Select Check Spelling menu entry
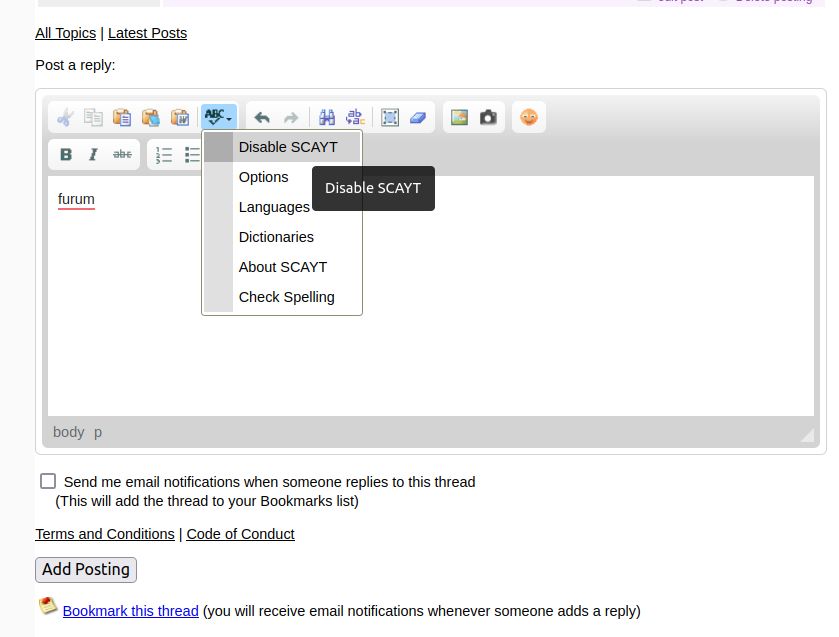Screen dimensions: 839x637 pyautogui.click(x=282, y=297)
